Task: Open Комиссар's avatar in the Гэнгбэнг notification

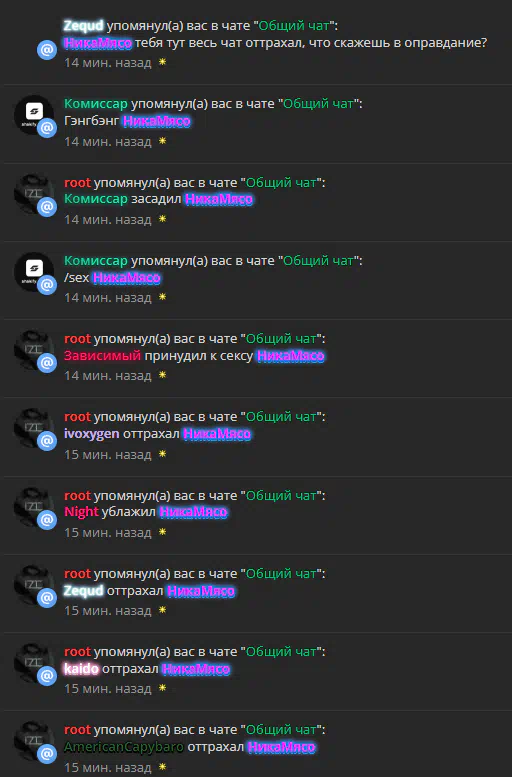Action: 34,115
